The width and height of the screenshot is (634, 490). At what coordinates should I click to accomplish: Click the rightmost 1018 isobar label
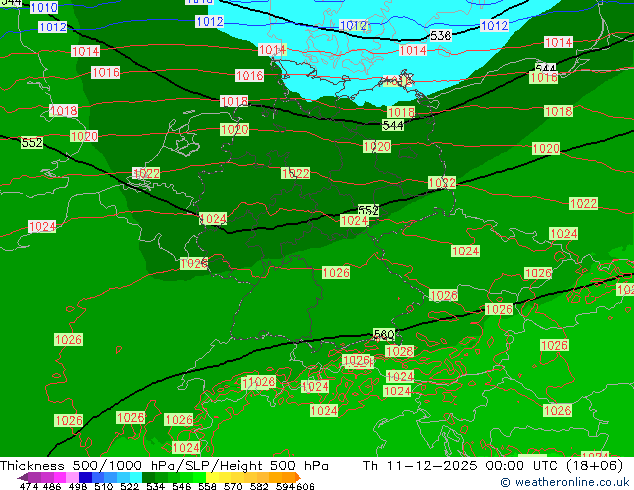[558, 111]
